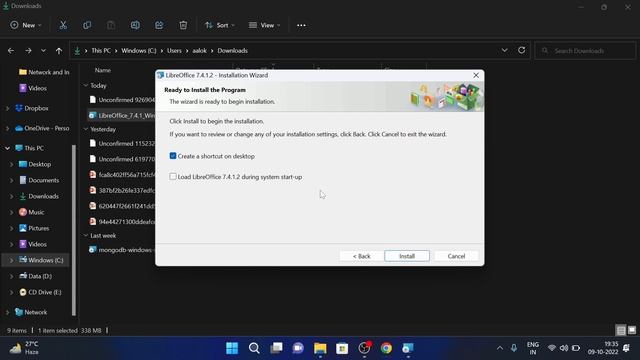Show hidden system tray icons
The image size is (640, 360).
pyautogui.click(x=500, y=348)
